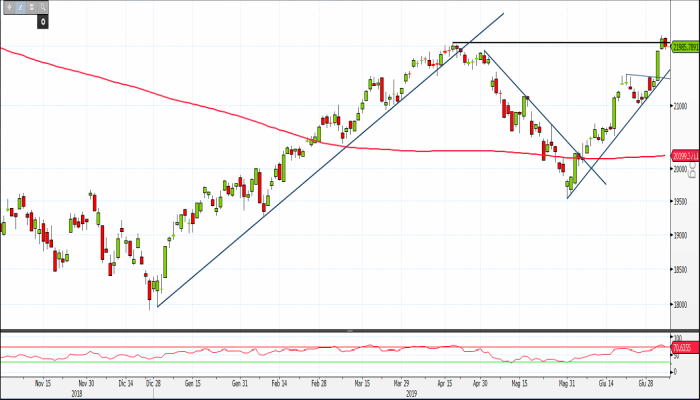Click the 20000 price axis label
Screen dimensions: 700x400
pos(681,169)
